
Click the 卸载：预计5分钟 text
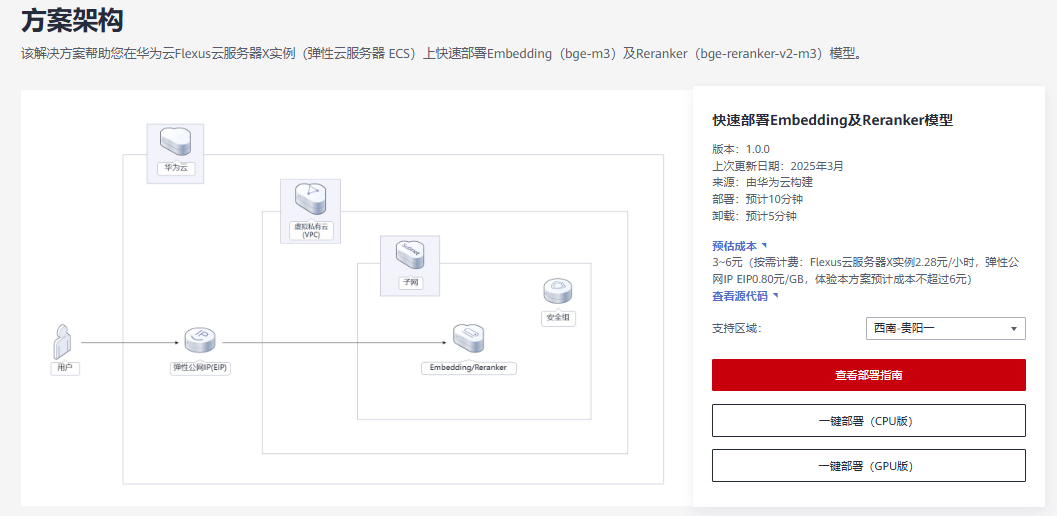click(x=754, y=217)
